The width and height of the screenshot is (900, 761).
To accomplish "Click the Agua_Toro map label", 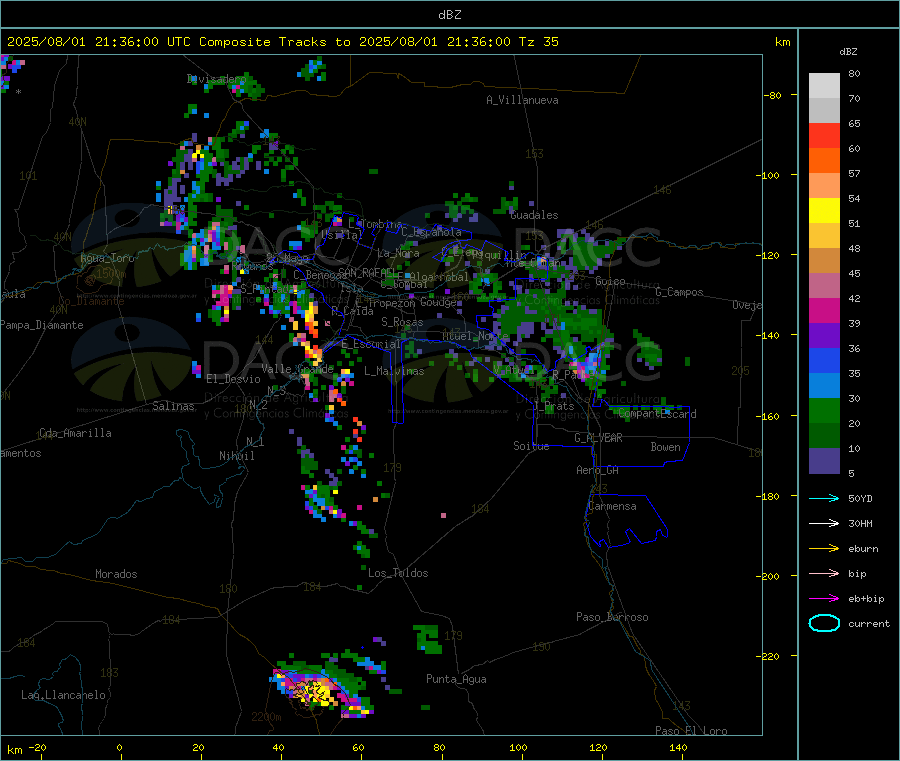I will [107, 258].
